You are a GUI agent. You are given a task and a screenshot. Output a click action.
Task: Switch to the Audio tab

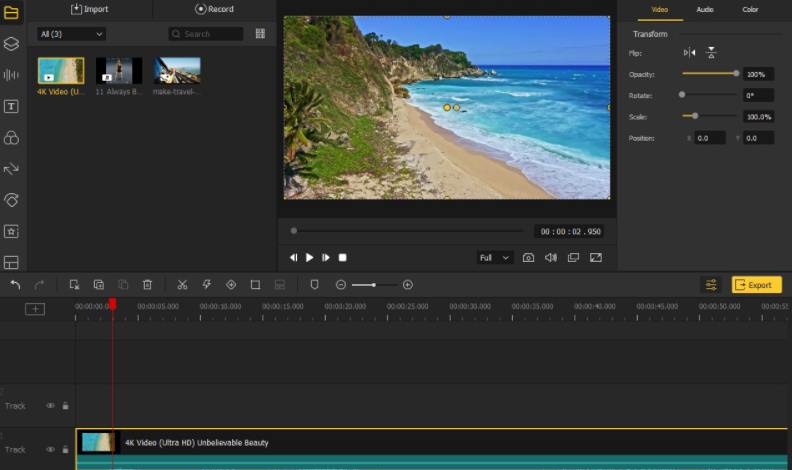(x=705, y=10)
